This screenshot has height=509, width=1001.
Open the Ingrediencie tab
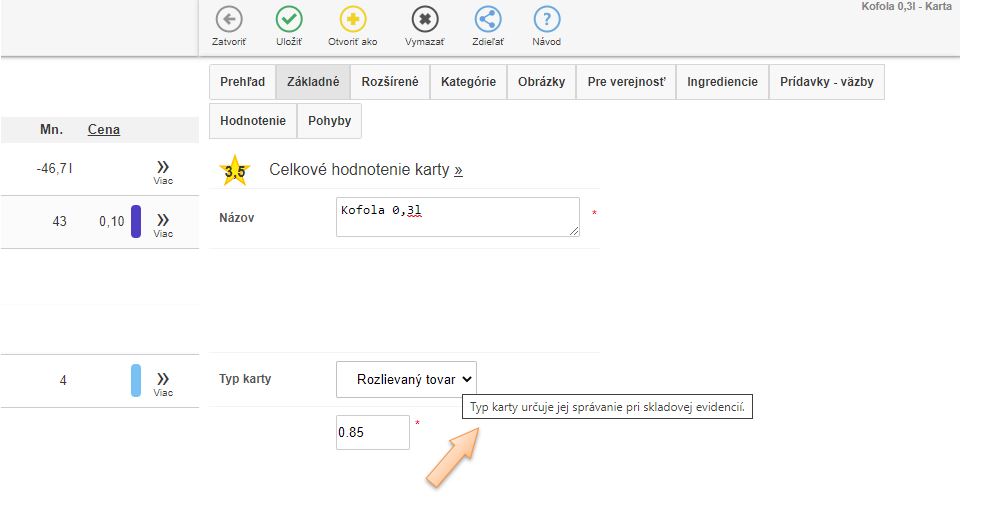tap(722, 82)
